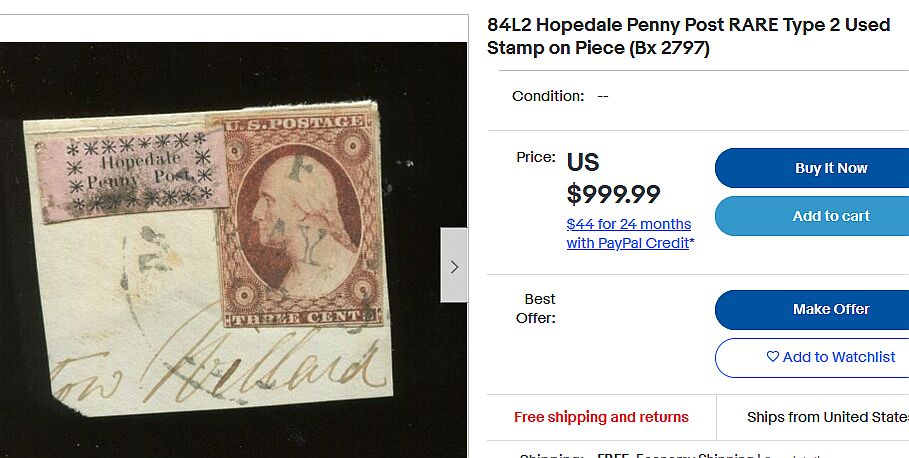Click the Washington portrait oval on the stamp
The width and height of the screenshot is (909, 458).
tap(299, 221)
